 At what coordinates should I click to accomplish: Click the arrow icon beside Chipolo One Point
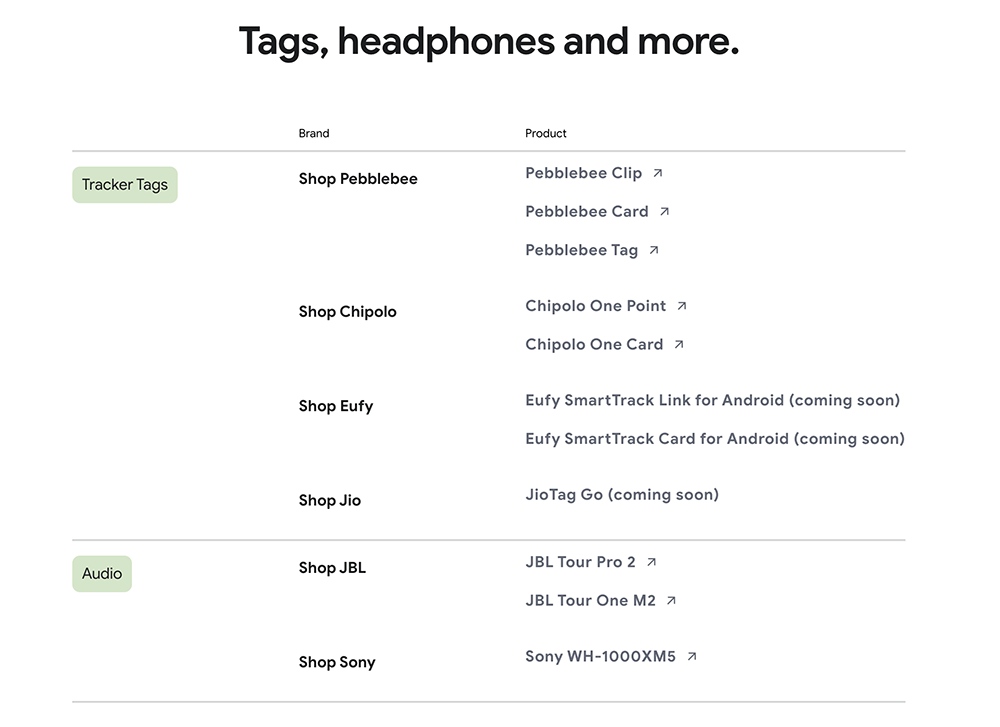coord(682,305)
